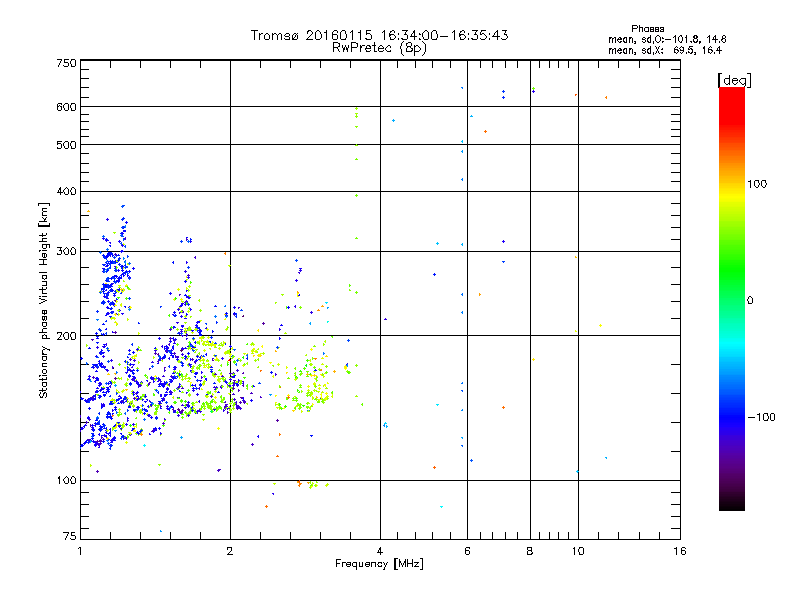
Task: Click the y-axis tick label '750'
Action: pyautogui.click(x=66, y=63)
